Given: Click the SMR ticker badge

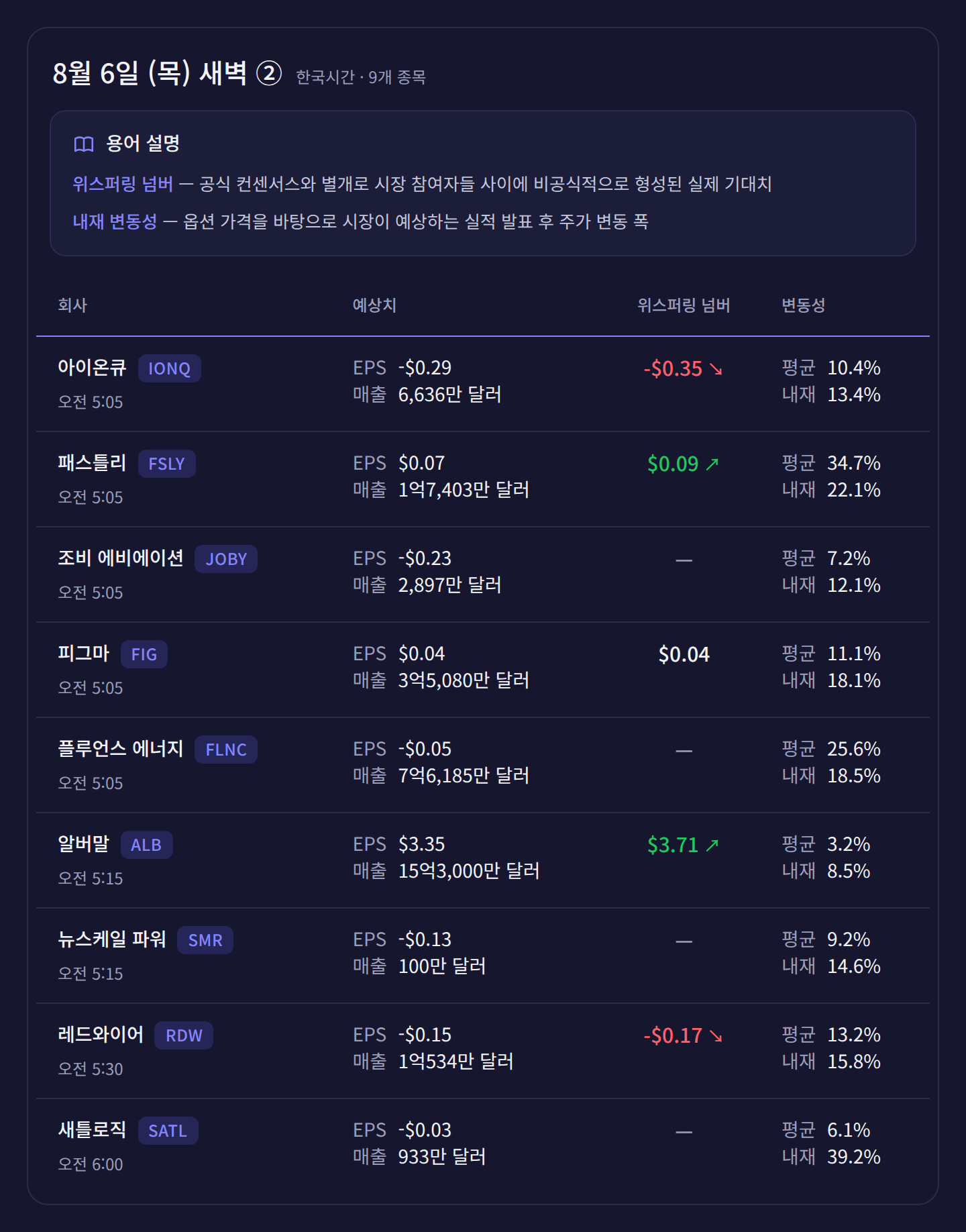Looking at the screenshot, I should click(x=205, y=940).
